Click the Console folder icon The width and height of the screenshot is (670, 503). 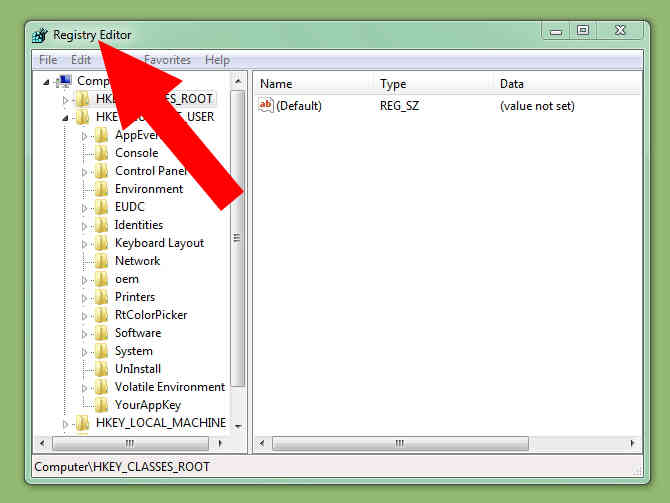point(101,153)
